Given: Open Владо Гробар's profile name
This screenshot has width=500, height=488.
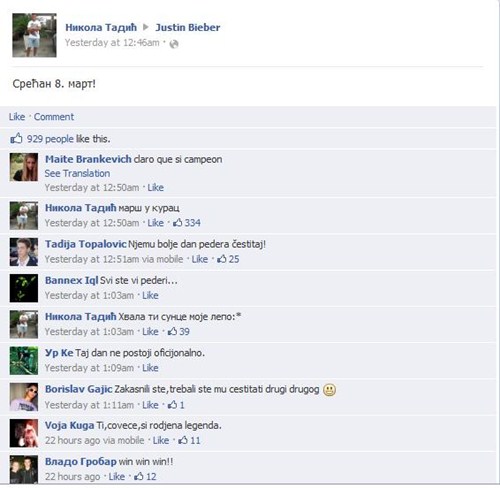Looking at the screenshot, I should click(x=81, y=462).
